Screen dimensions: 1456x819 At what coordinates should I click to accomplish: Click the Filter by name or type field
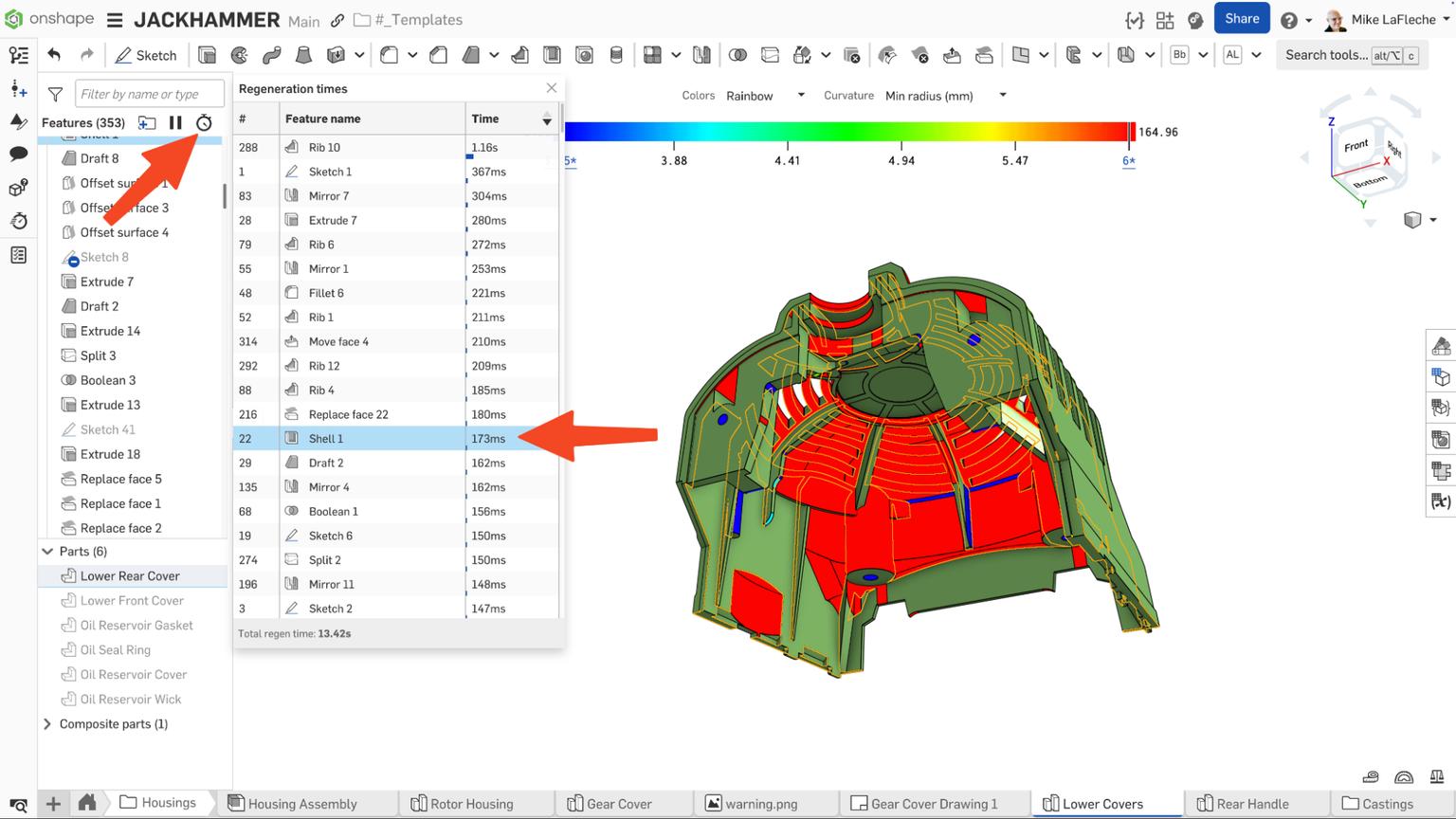pos(149,94)
